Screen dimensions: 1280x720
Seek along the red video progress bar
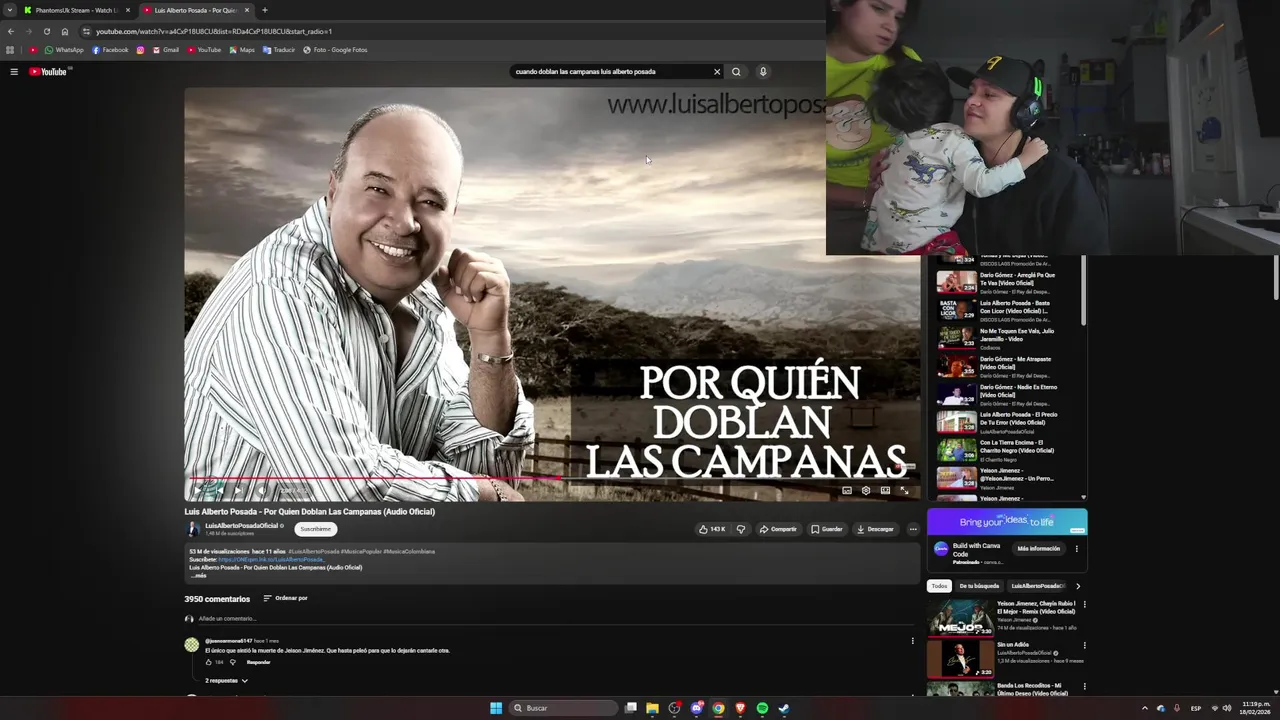click(550, 479)
